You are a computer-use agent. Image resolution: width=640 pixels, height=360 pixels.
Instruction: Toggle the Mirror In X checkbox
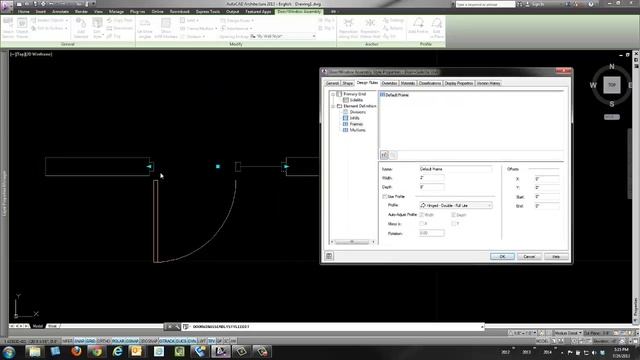tap(422, 224)
